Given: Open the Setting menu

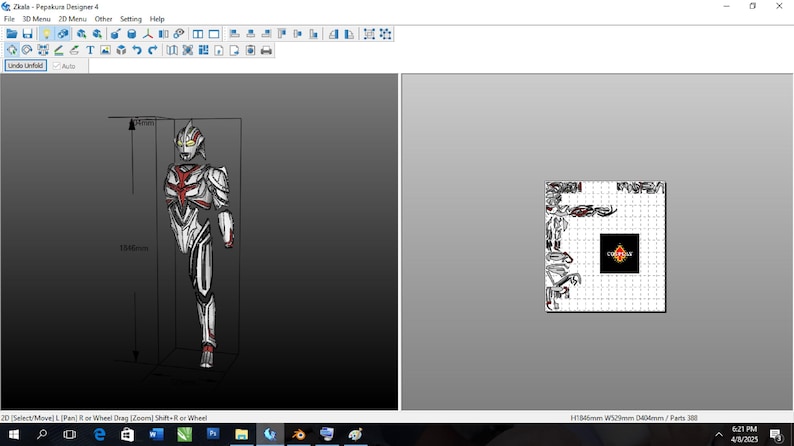Looking at the screenshot, I should pos(131,19).
